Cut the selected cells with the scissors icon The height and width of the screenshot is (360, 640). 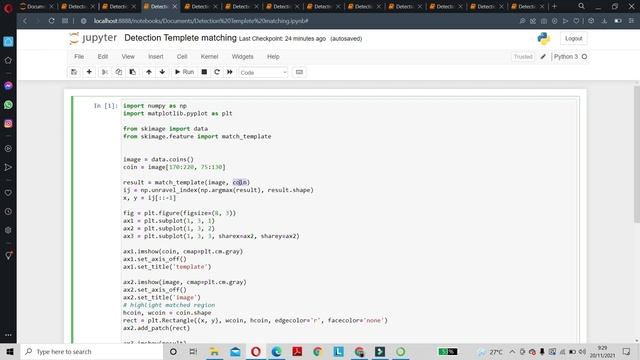click(105, 72)
